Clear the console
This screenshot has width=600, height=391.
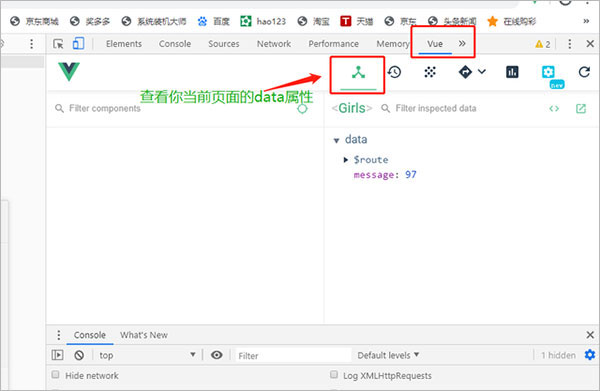click(79, 355)
